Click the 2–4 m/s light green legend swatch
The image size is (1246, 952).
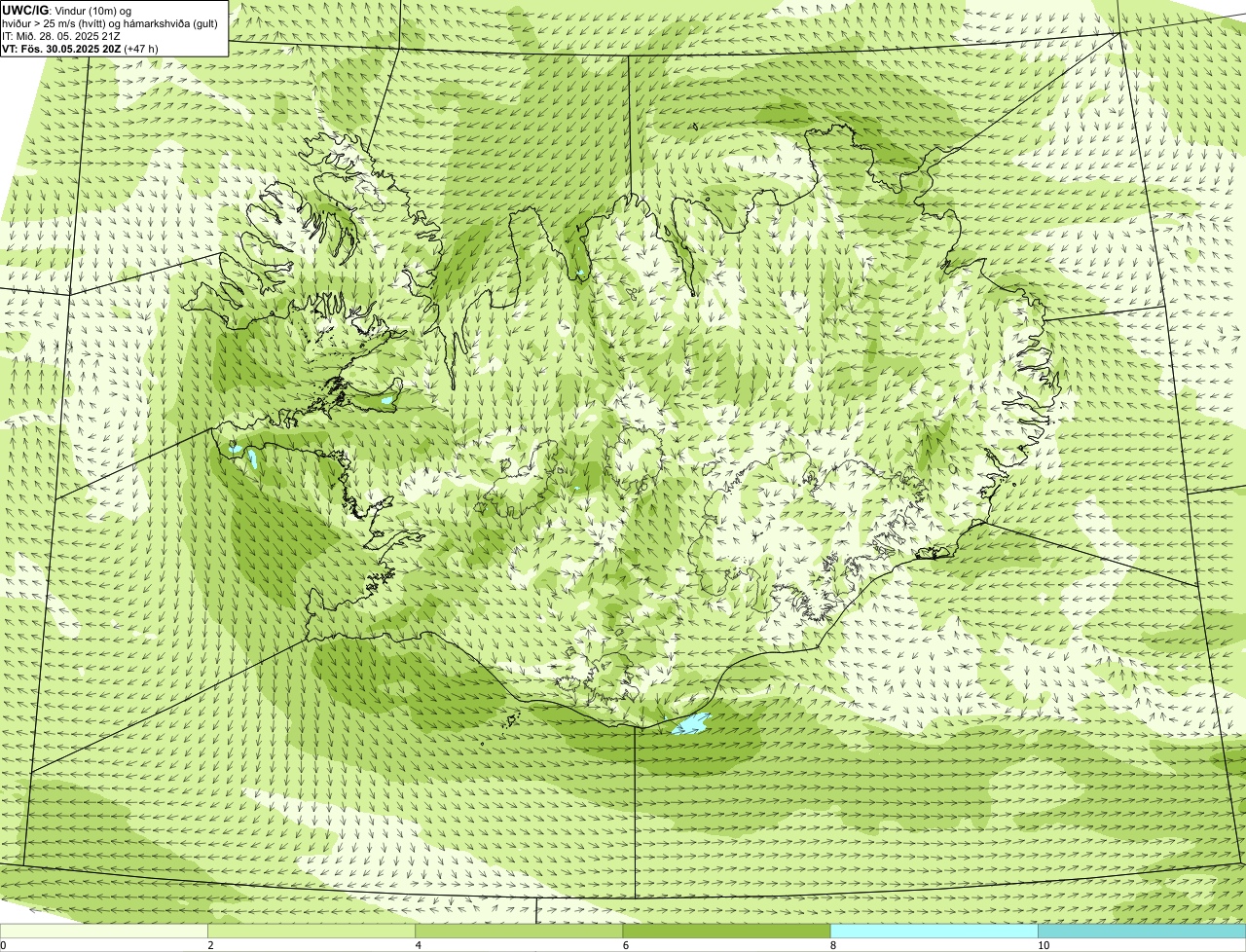coord(311,931)
